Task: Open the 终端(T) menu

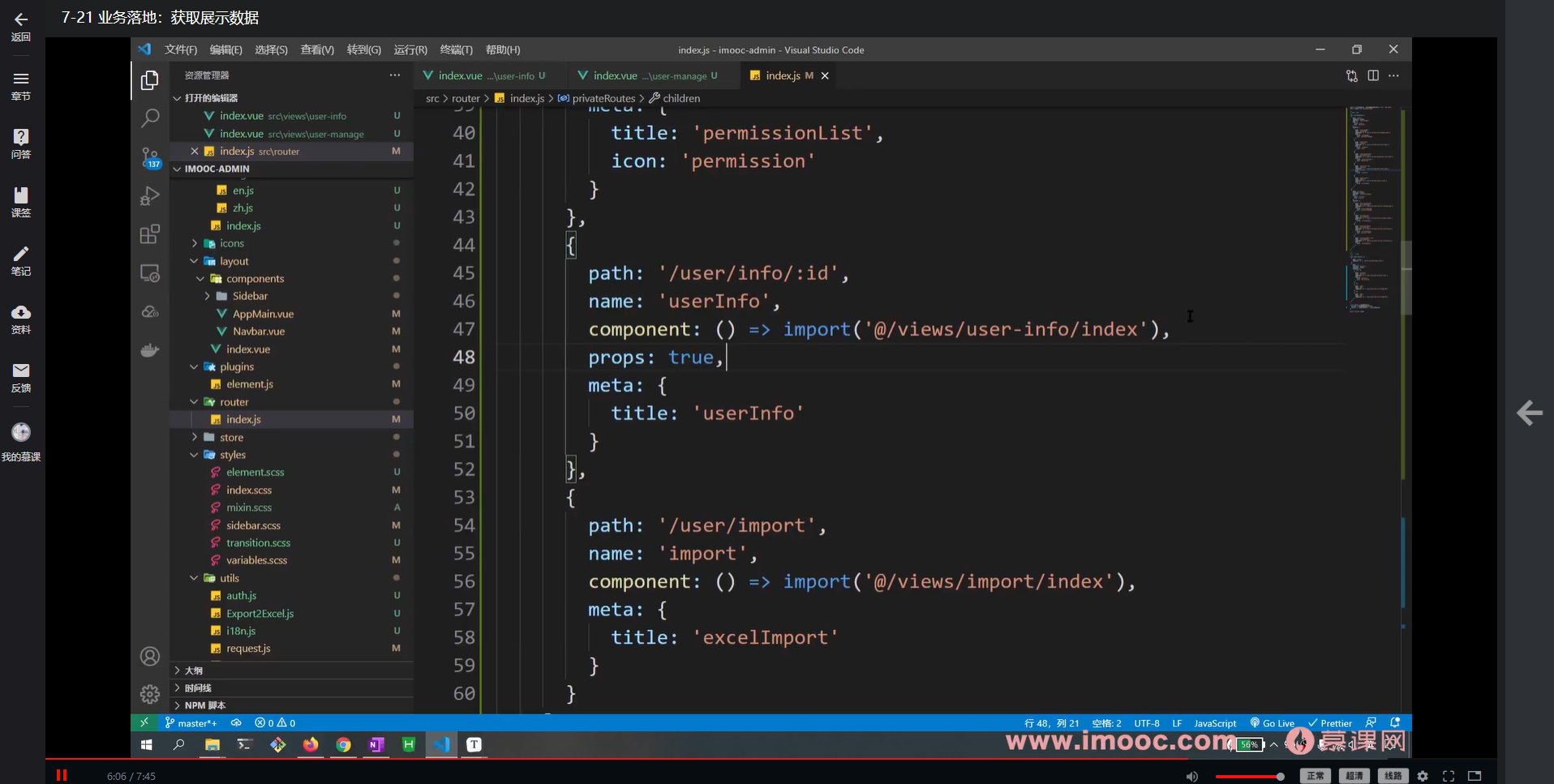Action: click(x=456, y=50)
